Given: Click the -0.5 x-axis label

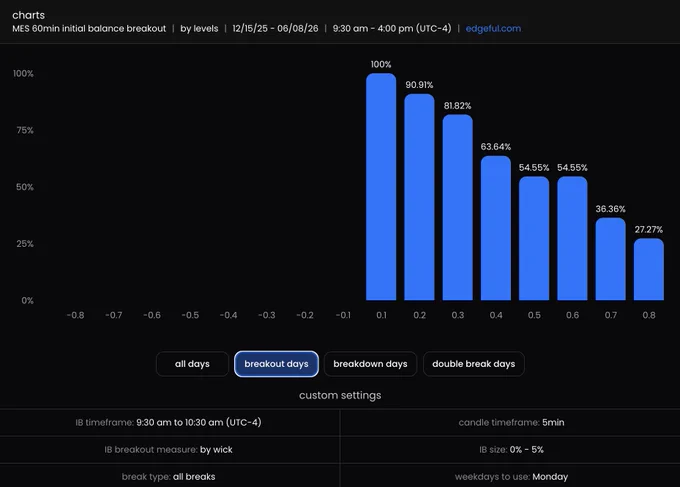Looking at the screenshot, I should 190,315.
